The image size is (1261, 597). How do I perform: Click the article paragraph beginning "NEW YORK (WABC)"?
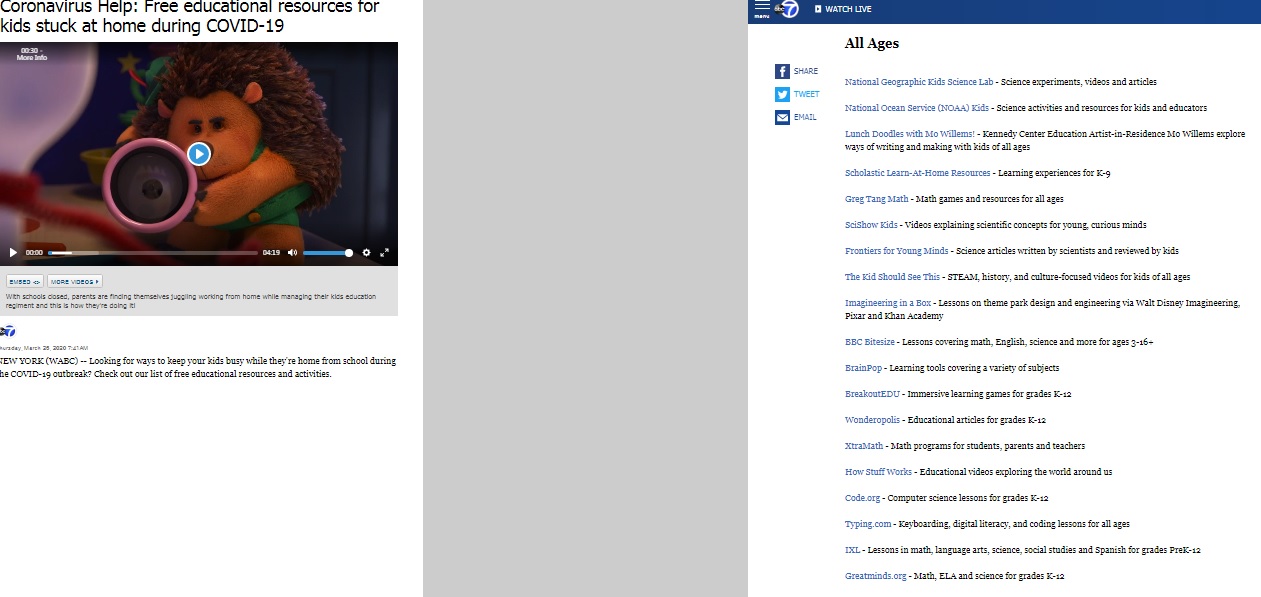(x=198, y=367)
